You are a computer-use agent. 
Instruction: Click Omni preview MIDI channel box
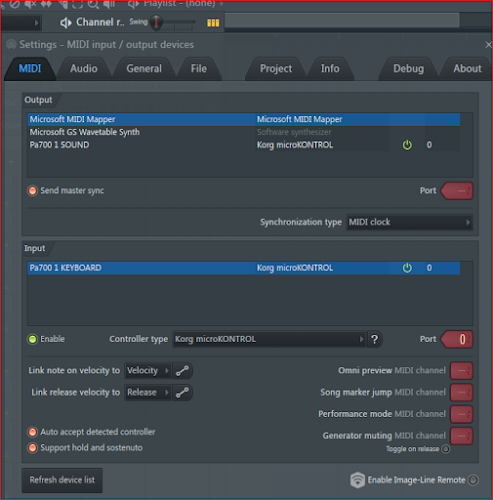tap(462, 371)
